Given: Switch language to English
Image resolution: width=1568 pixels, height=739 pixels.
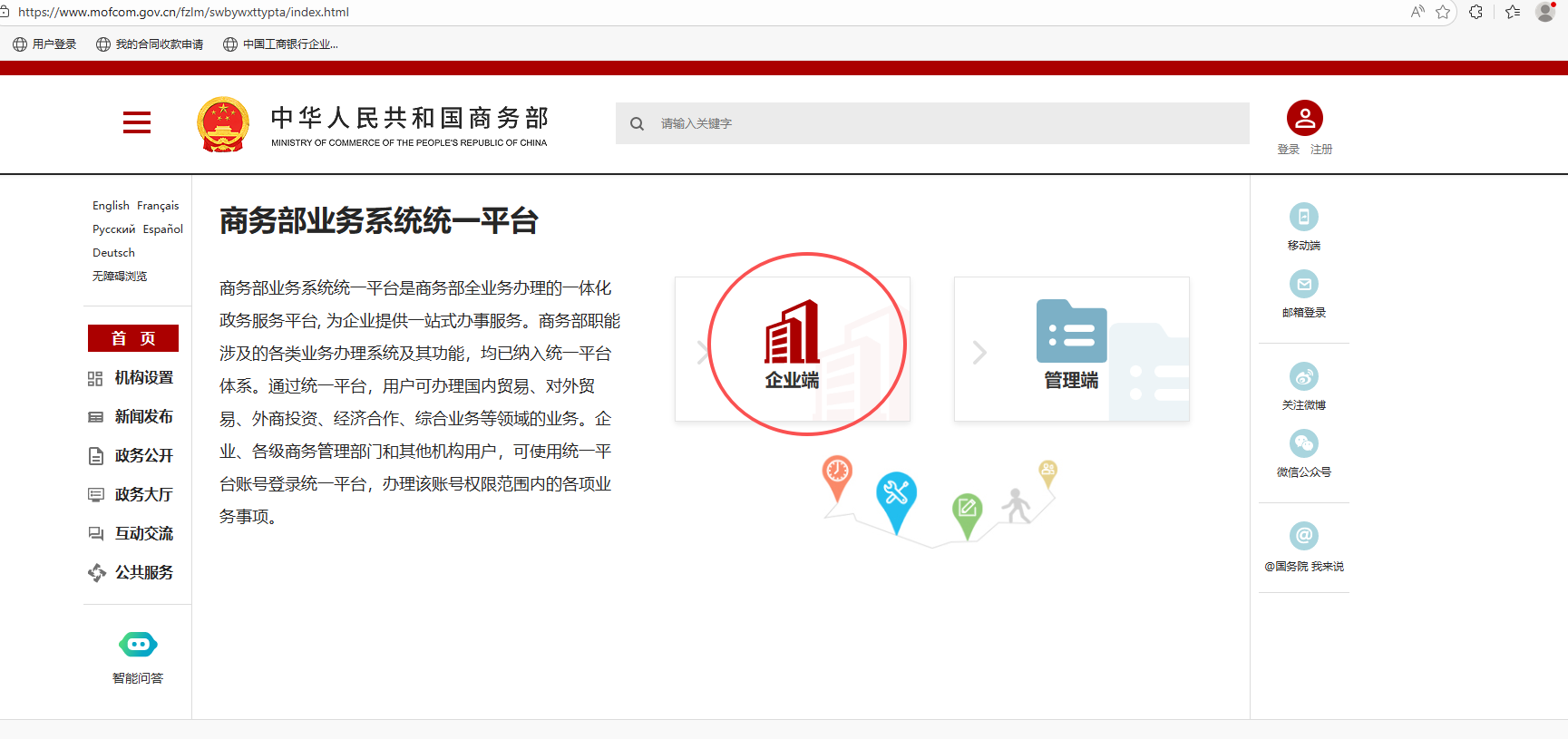Looking at the screenshot, I should click(111, 206).
